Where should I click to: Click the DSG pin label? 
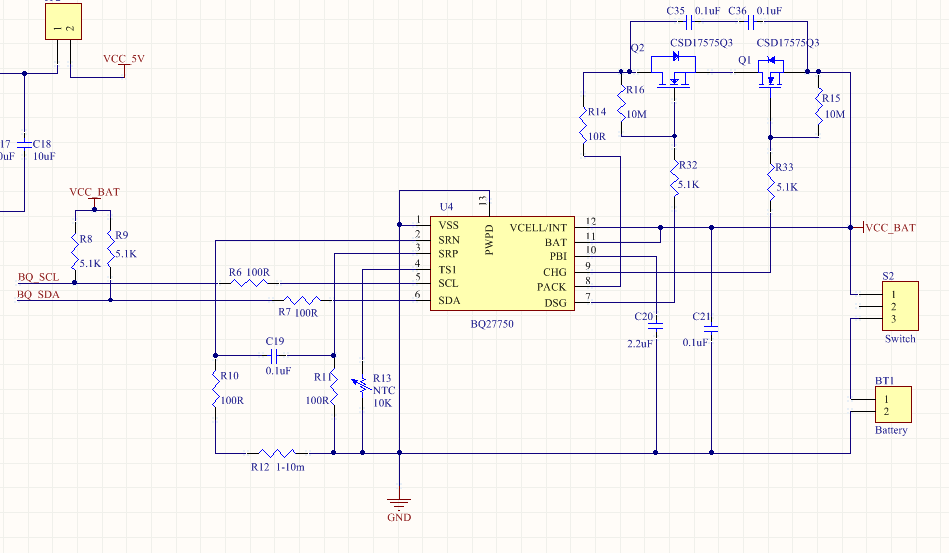point(556,303)
